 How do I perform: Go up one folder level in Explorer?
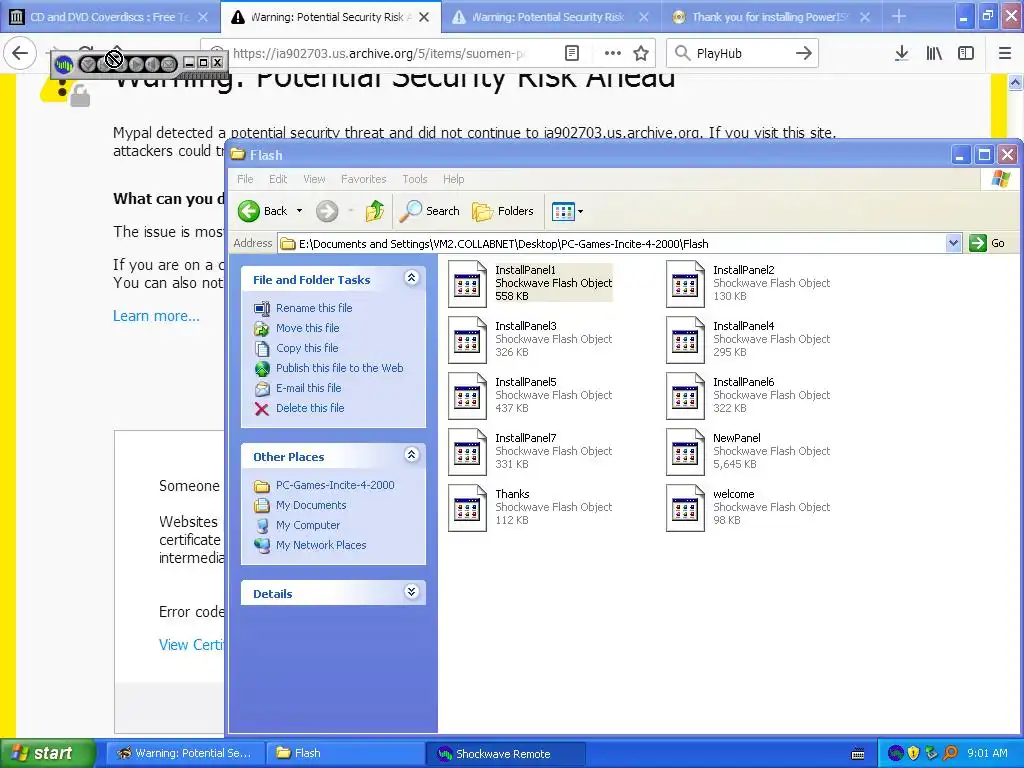pos(375,211)
